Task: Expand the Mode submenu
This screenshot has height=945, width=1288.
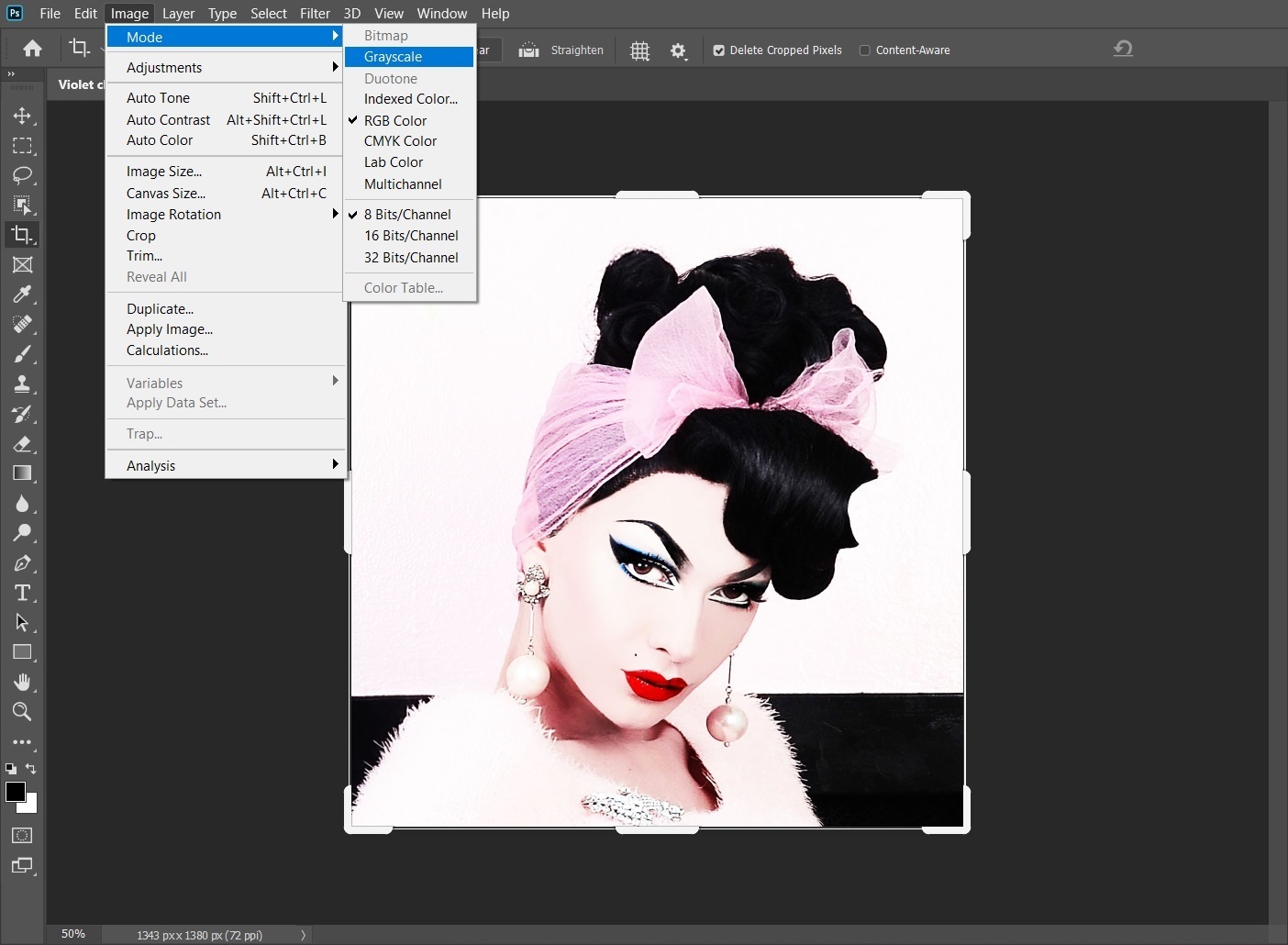Action: pos(224,37)
